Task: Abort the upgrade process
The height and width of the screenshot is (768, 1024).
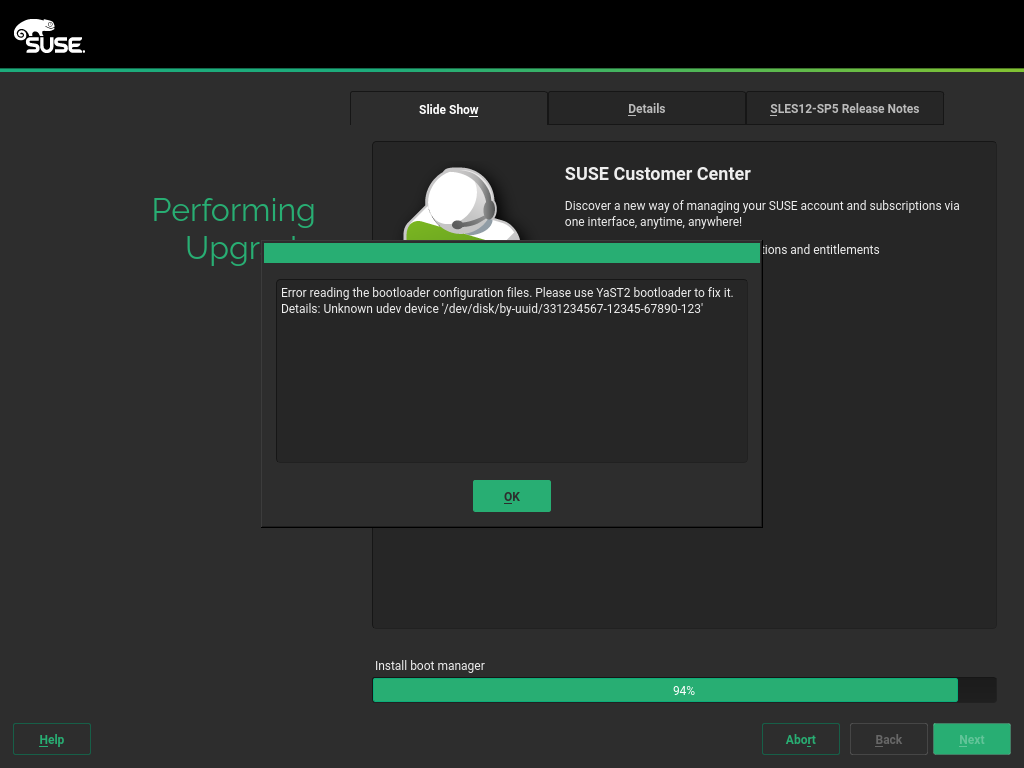Action: [800, 739]
